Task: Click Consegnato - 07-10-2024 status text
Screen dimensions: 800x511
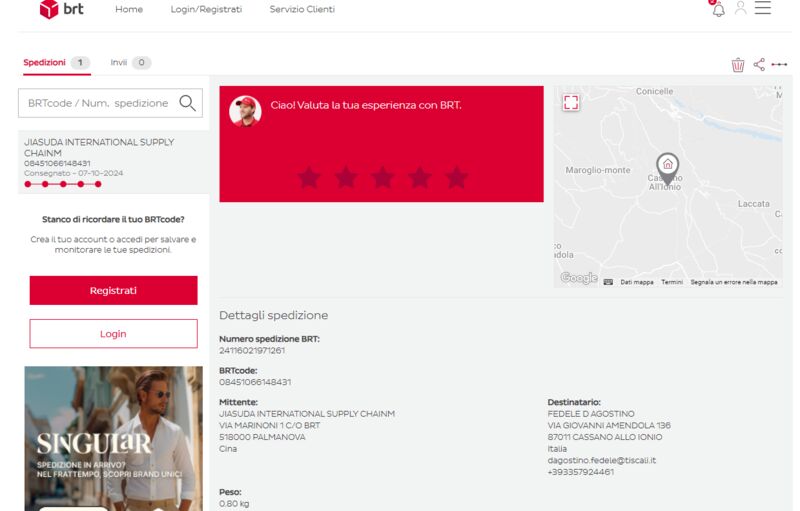Action: coord(73,173)
